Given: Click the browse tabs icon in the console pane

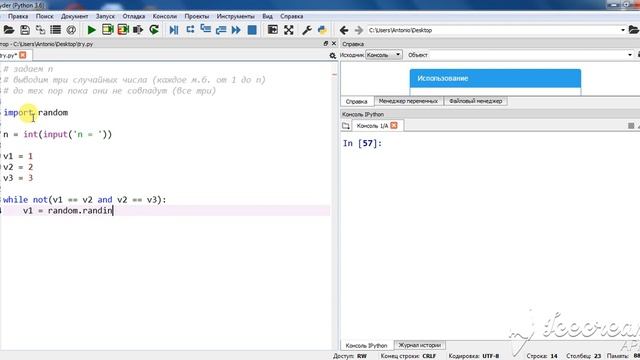Looking at the screenshot, I should (x=346, y=126).
